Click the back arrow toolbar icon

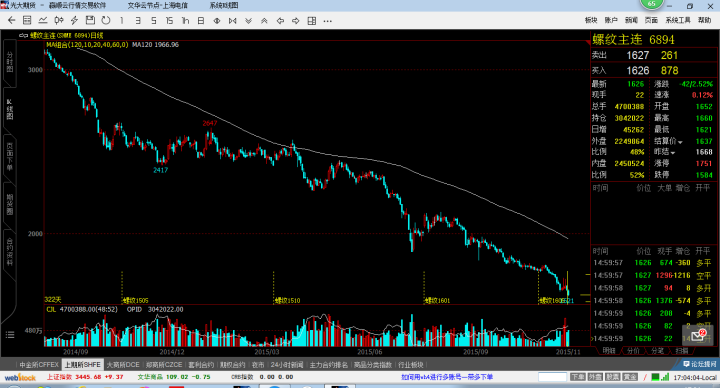12,20
